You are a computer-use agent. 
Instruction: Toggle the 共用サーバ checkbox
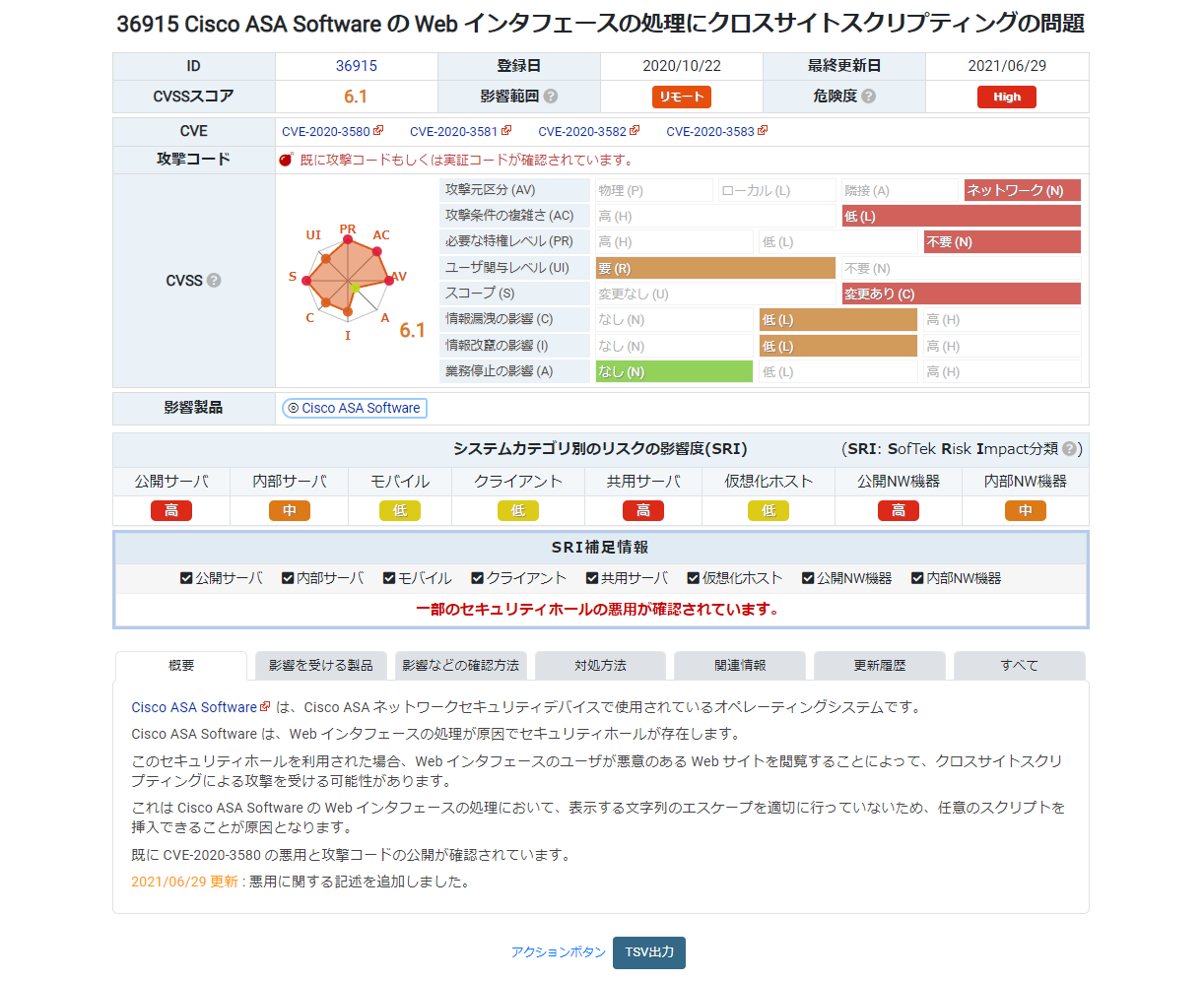click(592, 578)
